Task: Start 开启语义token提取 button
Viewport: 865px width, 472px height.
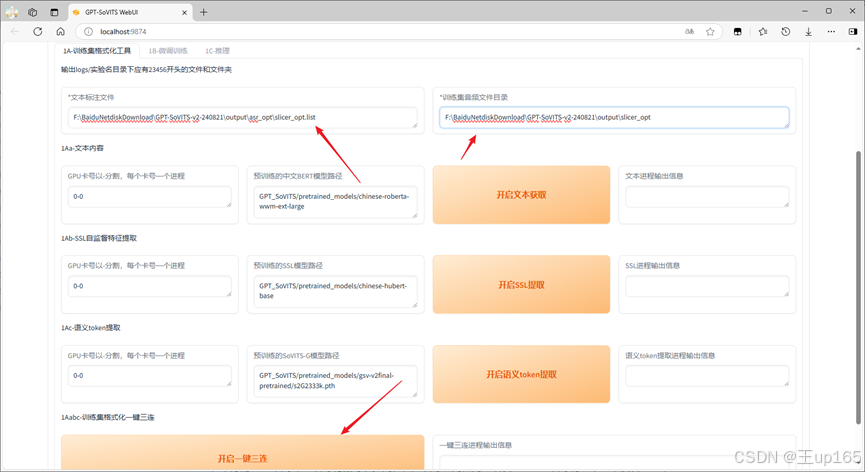Action: (x=521, y=374)
